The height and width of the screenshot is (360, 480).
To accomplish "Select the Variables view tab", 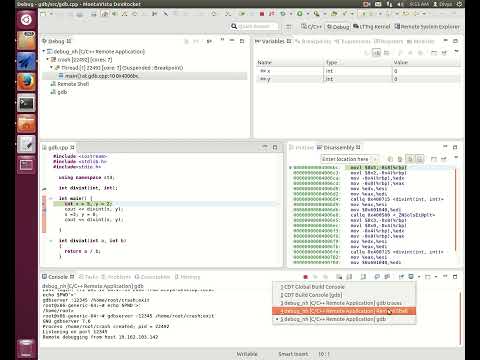I will (x=273, y=41).
